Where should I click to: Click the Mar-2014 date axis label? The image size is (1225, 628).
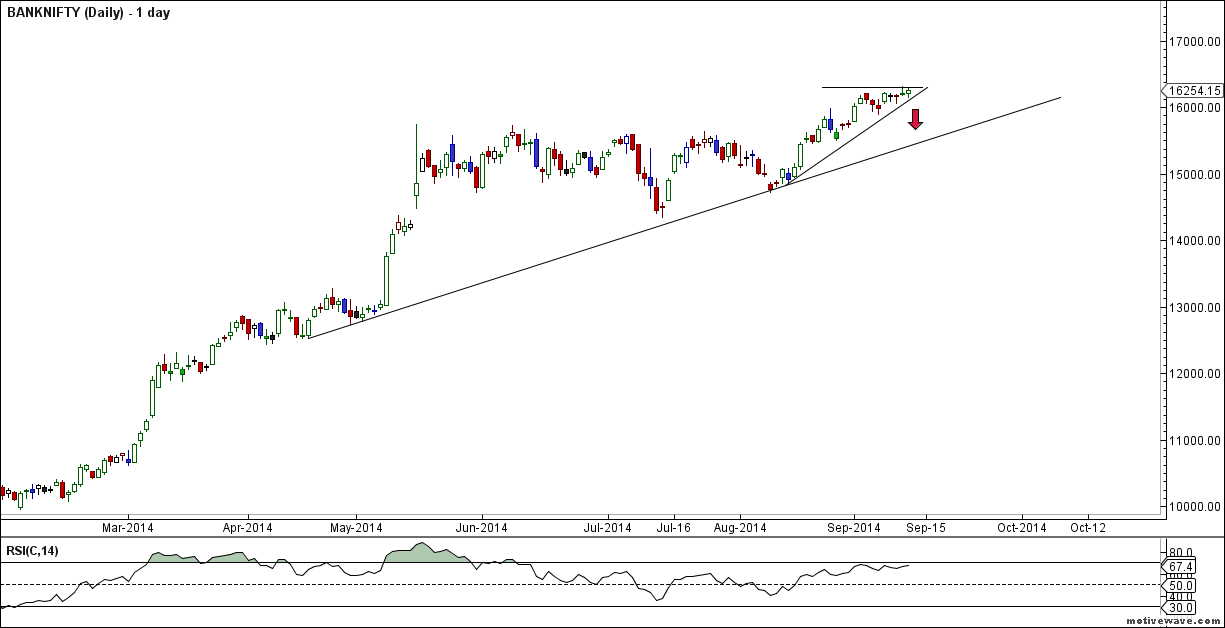click(x=129, y=527)
